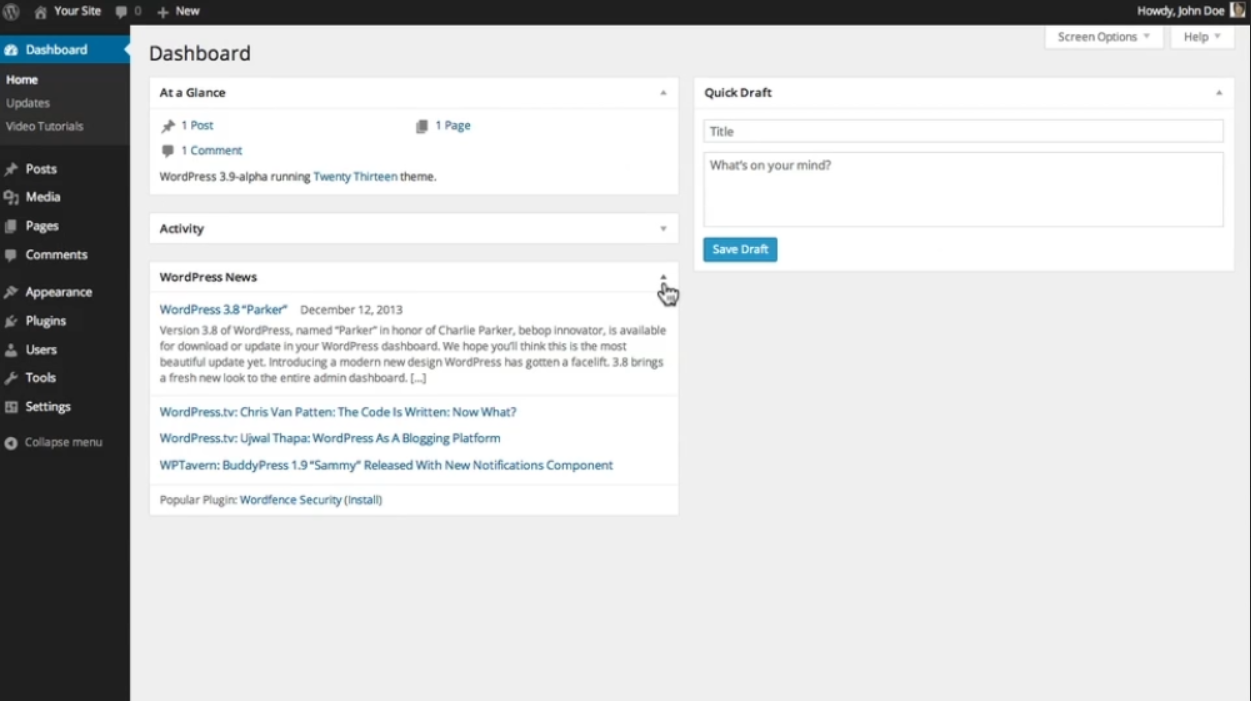Open WordPress 3.8 "Parker" news link
Viewport: 1251px width, 701px height.
223,310
